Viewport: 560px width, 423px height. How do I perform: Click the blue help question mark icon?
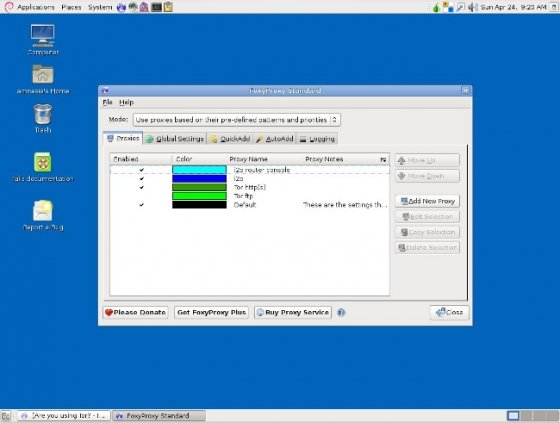point(341,312)
